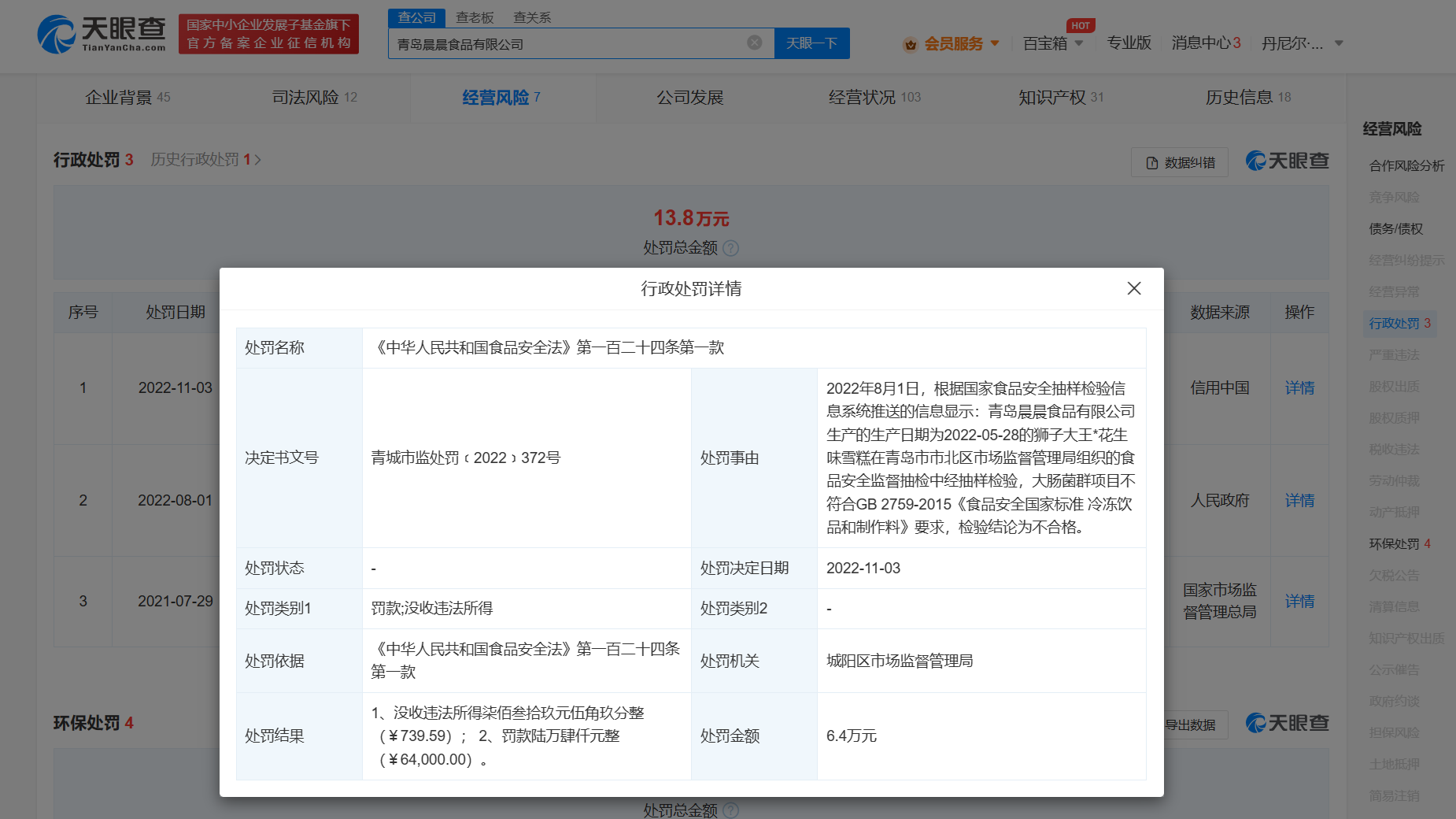Select 环保处罚 4 in the right sidebar
The height and width of the screenshot is (819, 1456).
1399,544
